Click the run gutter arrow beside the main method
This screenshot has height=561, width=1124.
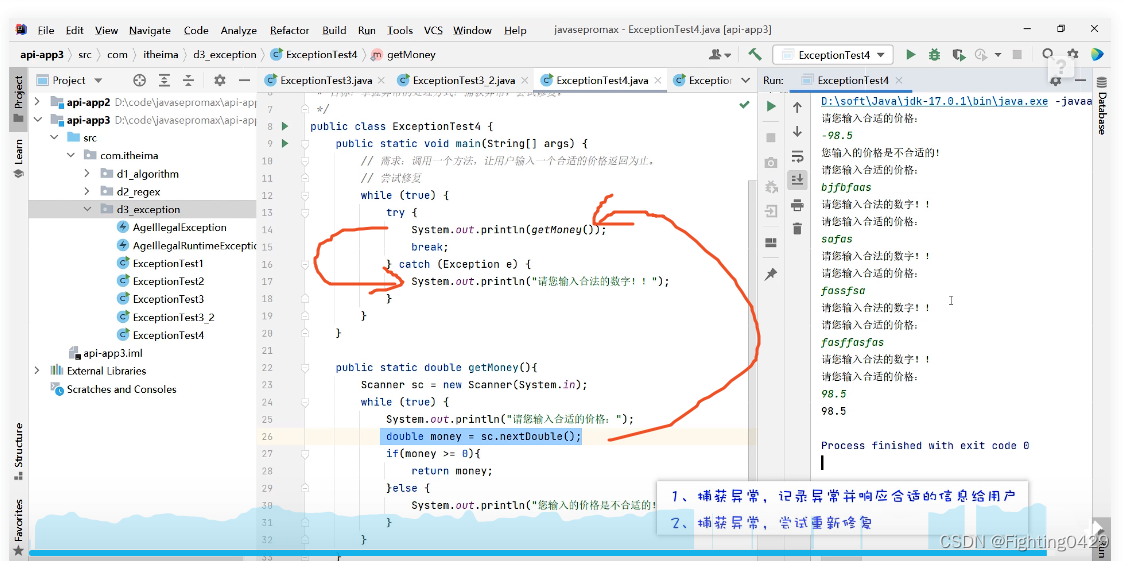285,143
